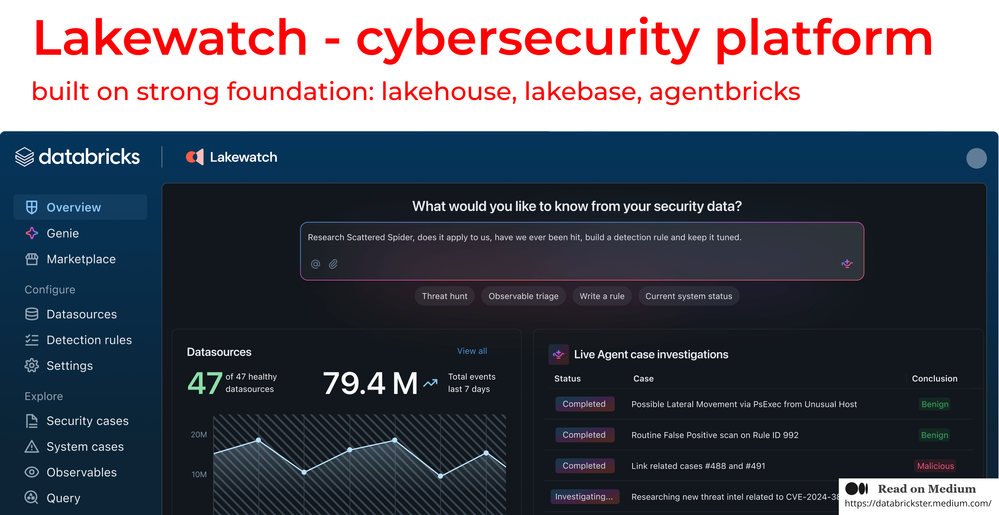
Task: Click the attachment paperclip icon
Action: (x=334, y=264)
